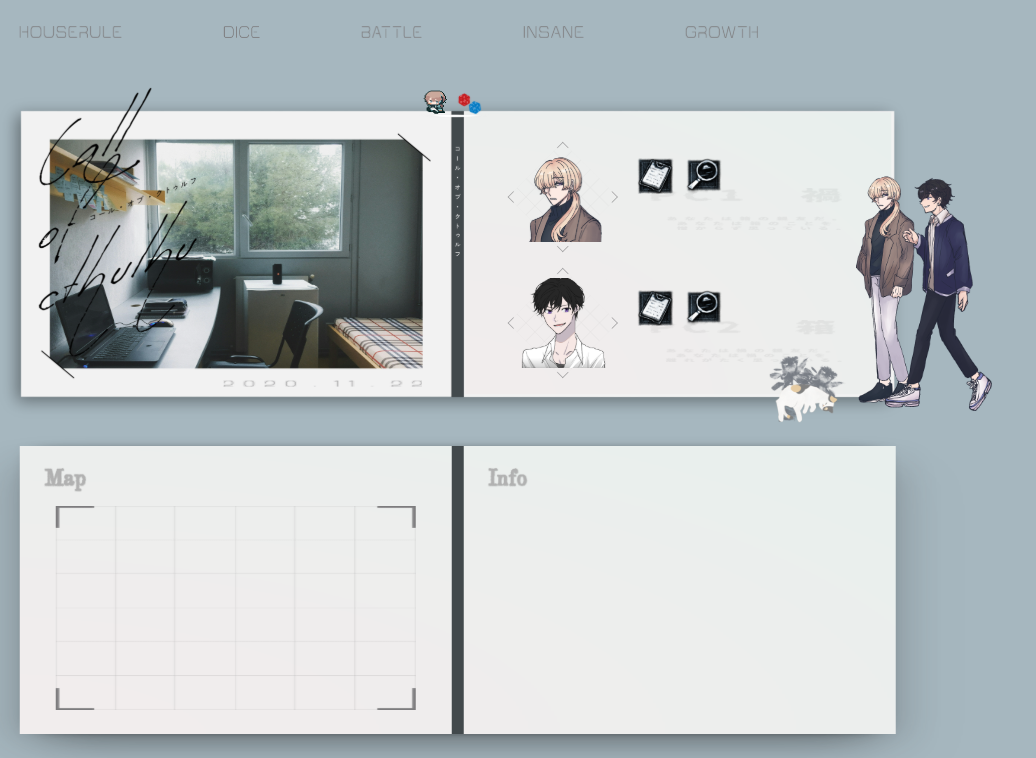Select the blonde character portrait
The height and width of the screenshot is (758, 1036).
[564, 200]
